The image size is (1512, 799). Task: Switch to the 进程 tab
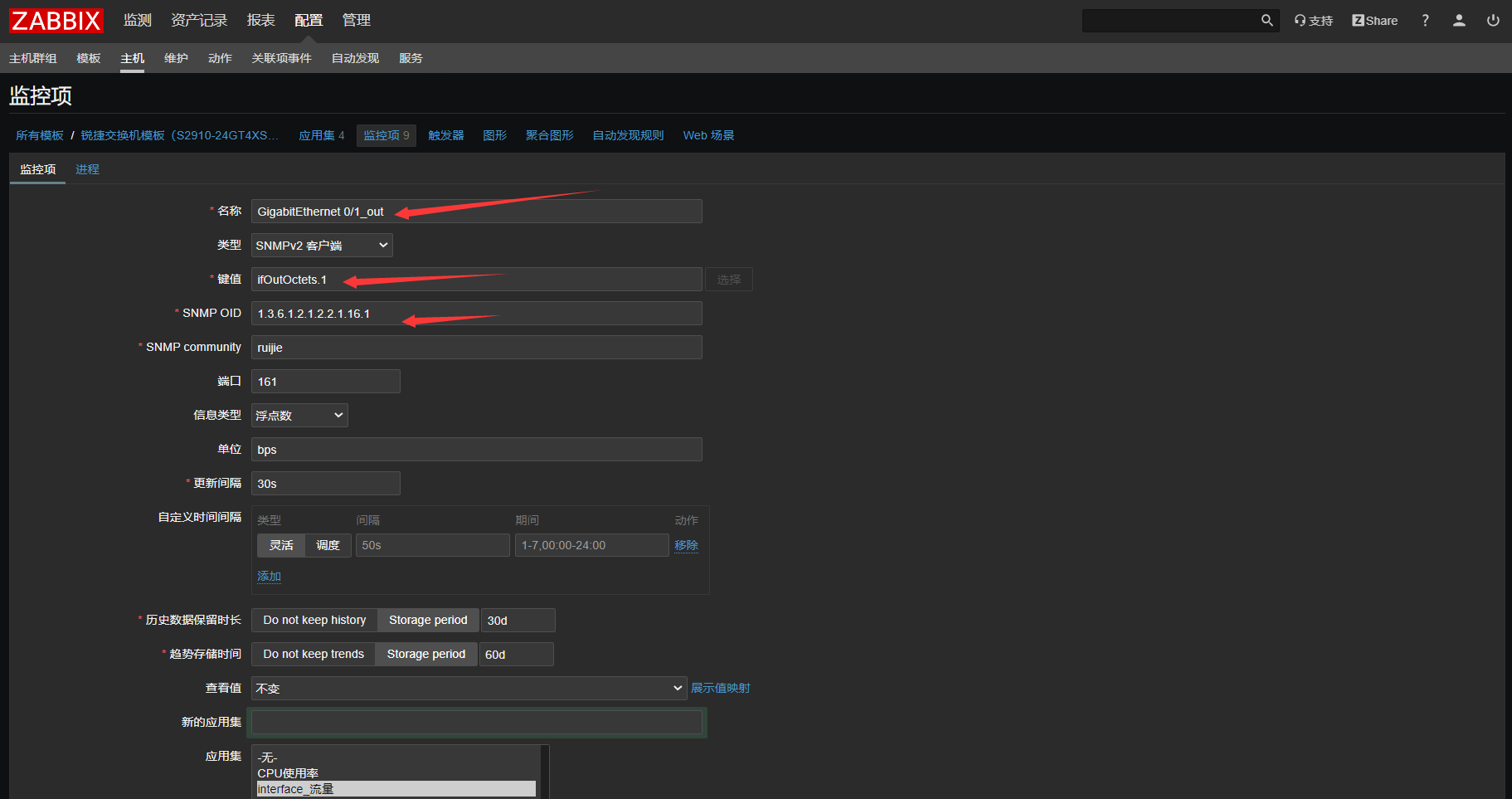(87, 169)
